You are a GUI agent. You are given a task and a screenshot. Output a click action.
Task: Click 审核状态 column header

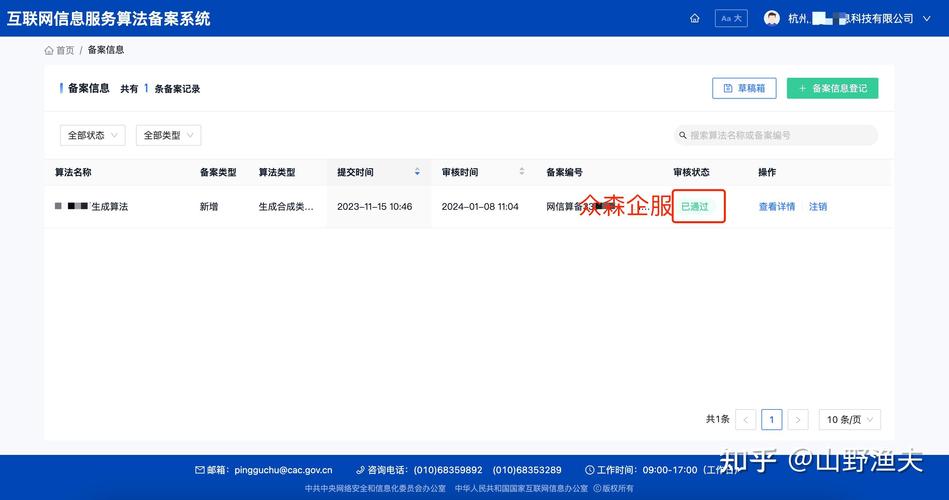[691, 172]
